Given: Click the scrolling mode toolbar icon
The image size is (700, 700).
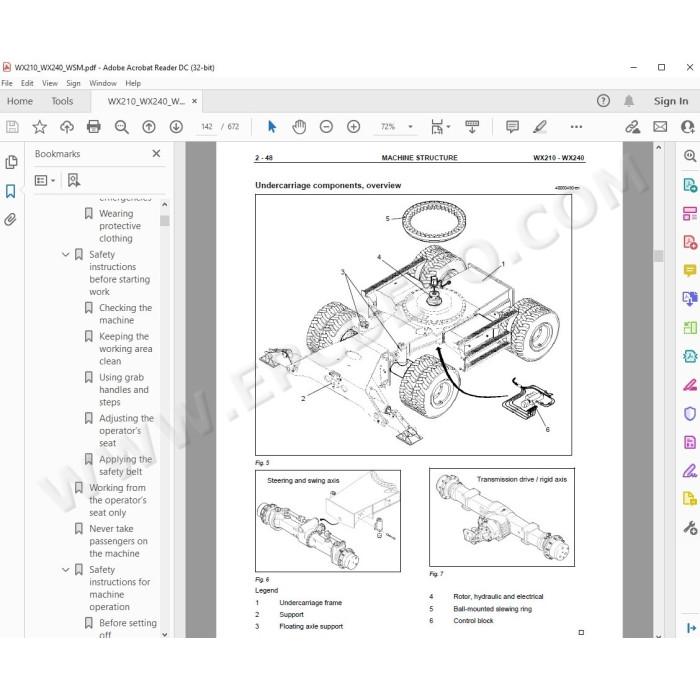Looking at the screenshot, I should click(472, 127).
